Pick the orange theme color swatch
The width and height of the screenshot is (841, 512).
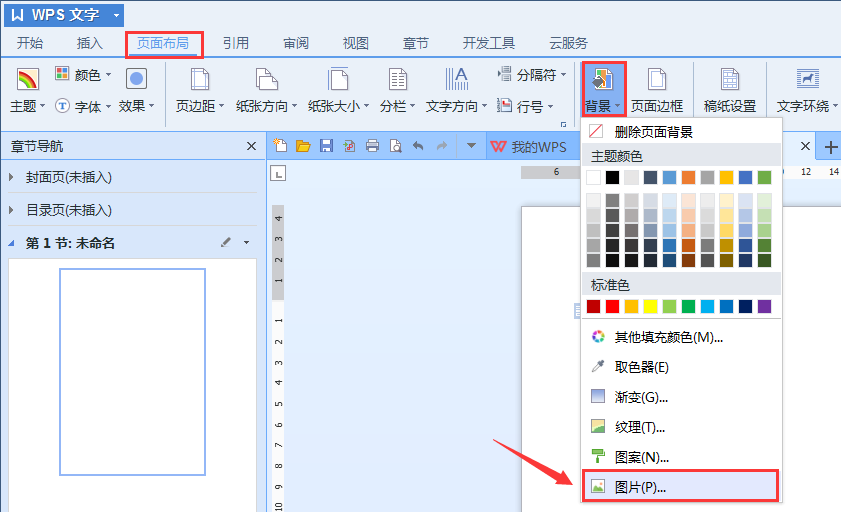tap(688, 177)
